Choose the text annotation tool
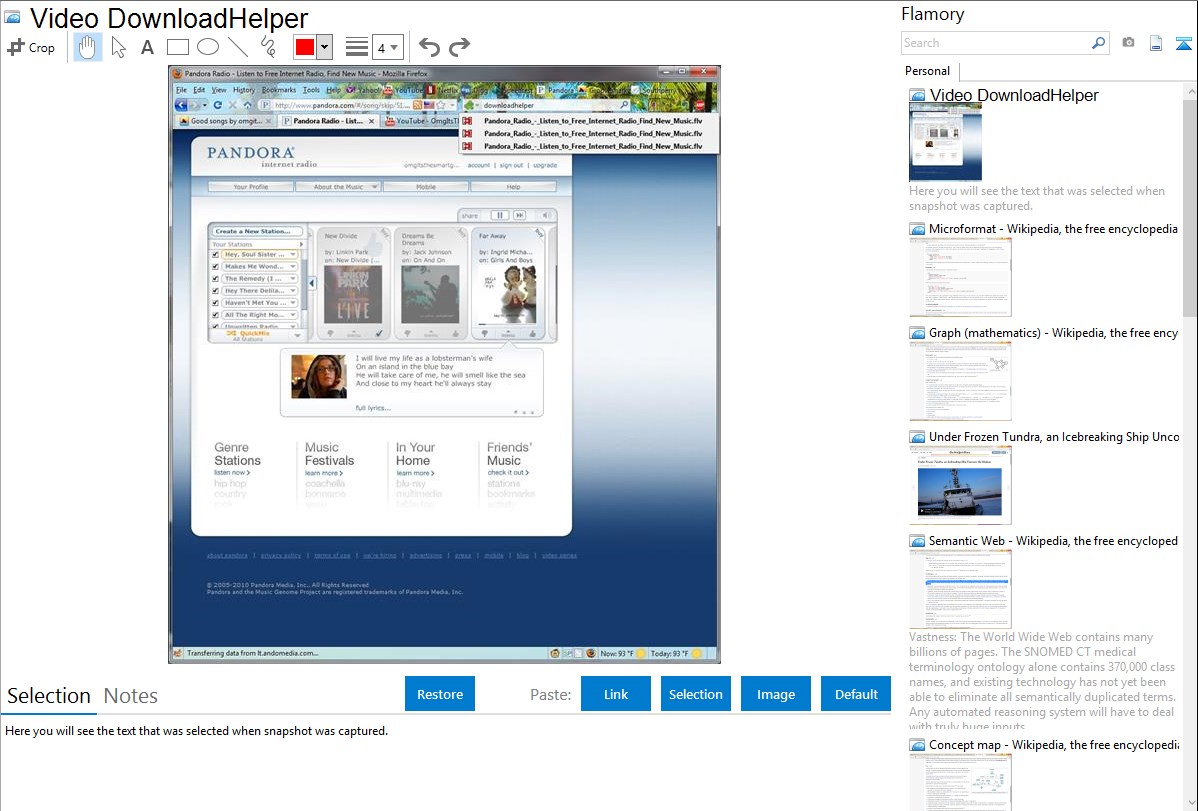Viewport: 1198px width, 811px height. [x=147, y=47]
